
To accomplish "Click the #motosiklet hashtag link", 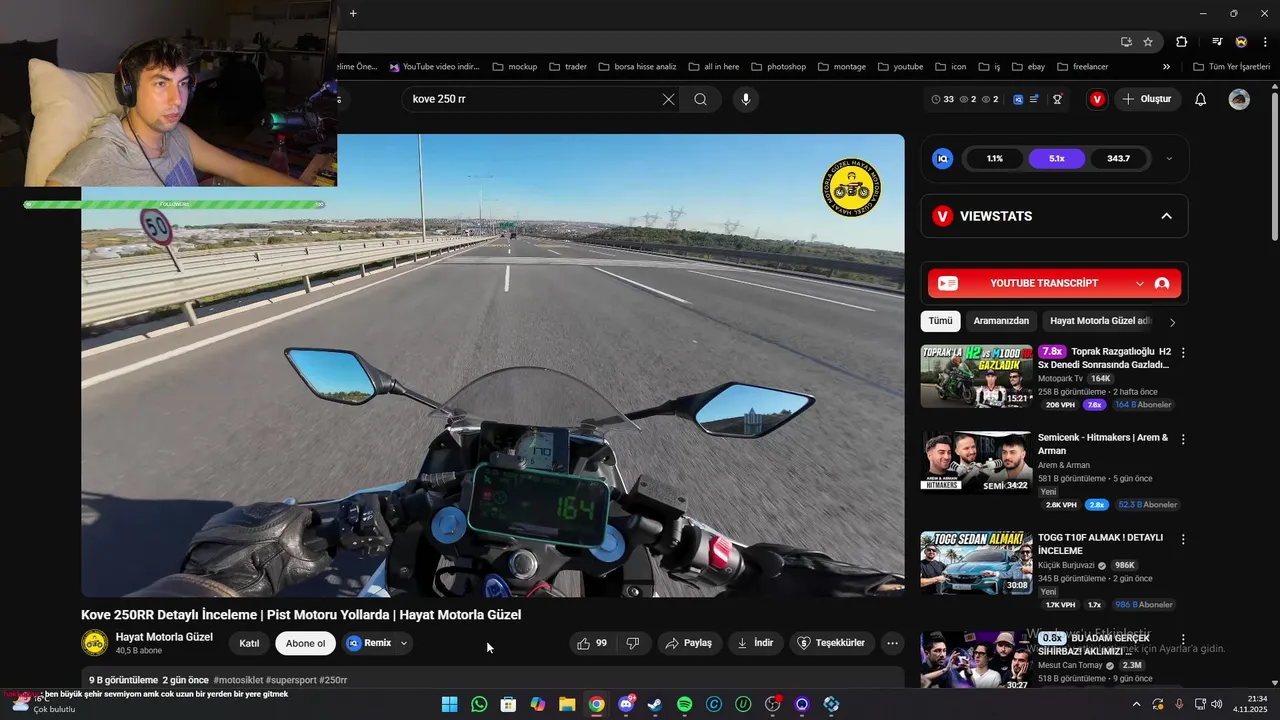I will pyautogui.click(x=238, y=680).
